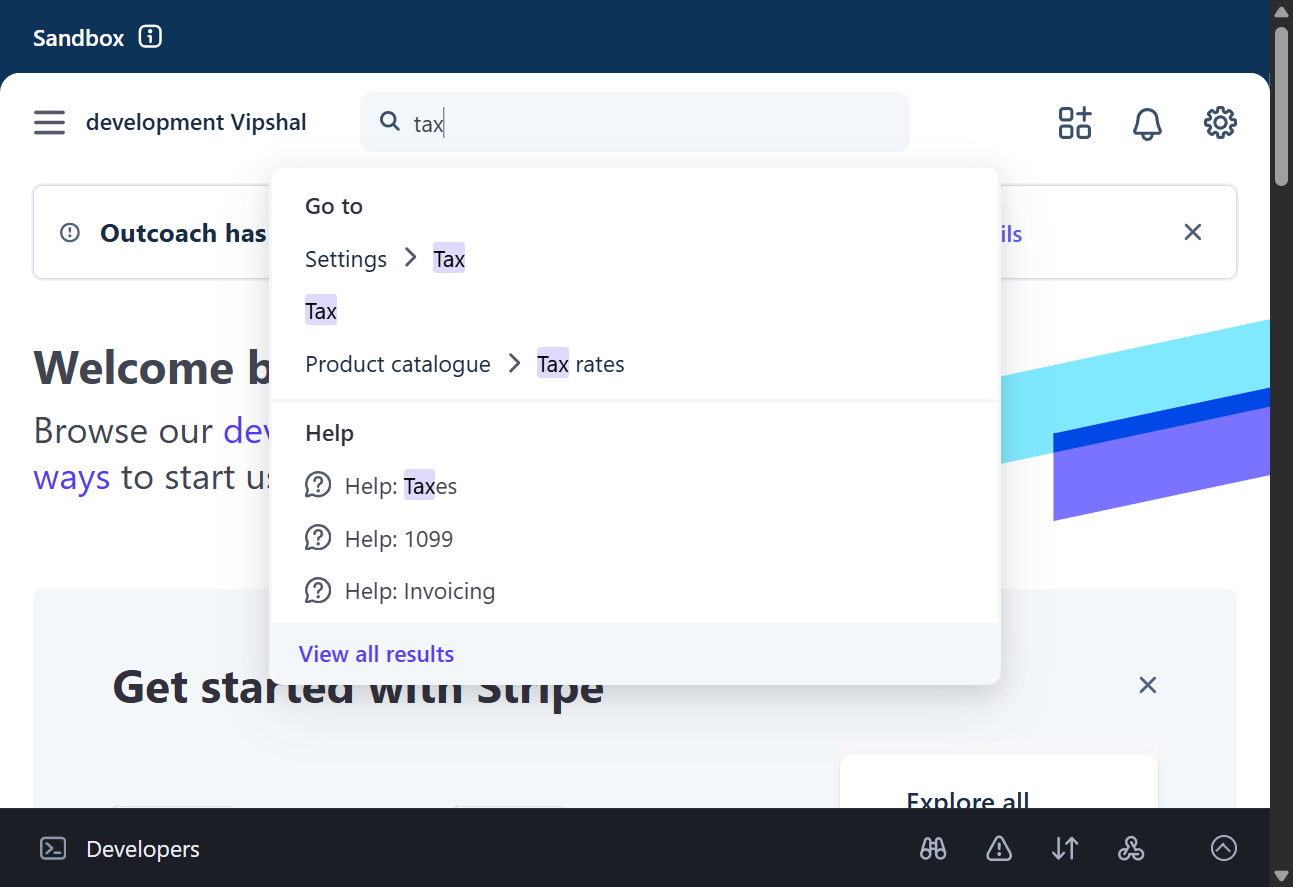Open the warning triangle errors icon

999,849
